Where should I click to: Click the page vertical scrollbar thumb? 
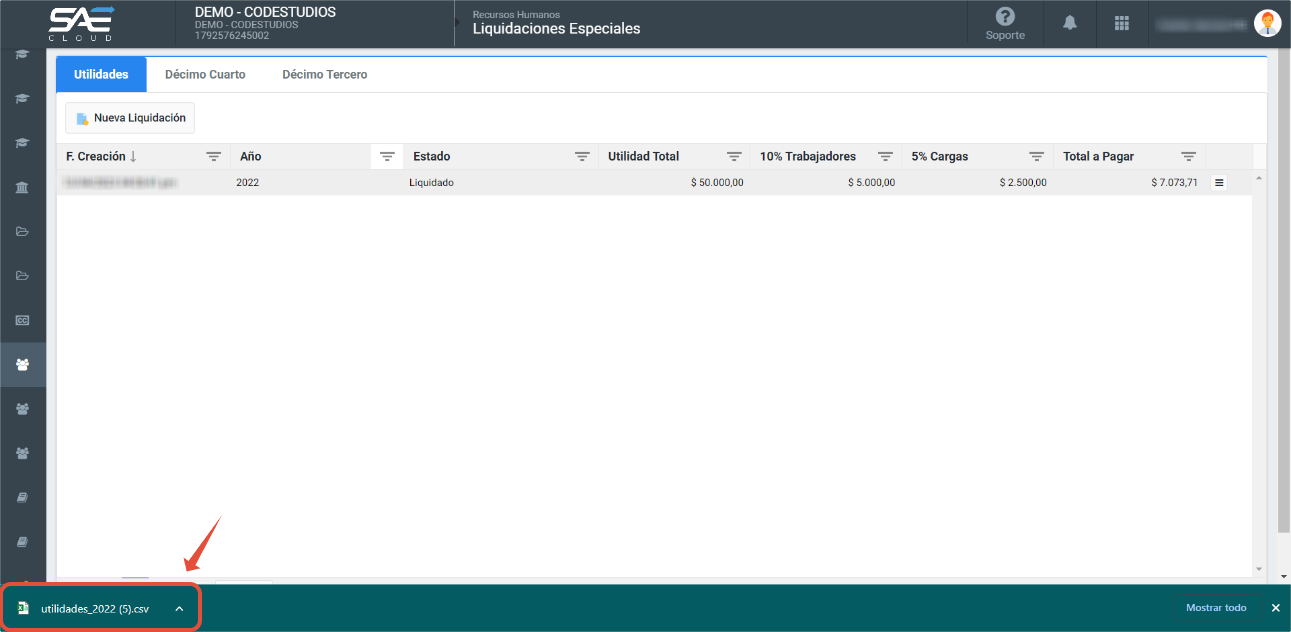1284,290
